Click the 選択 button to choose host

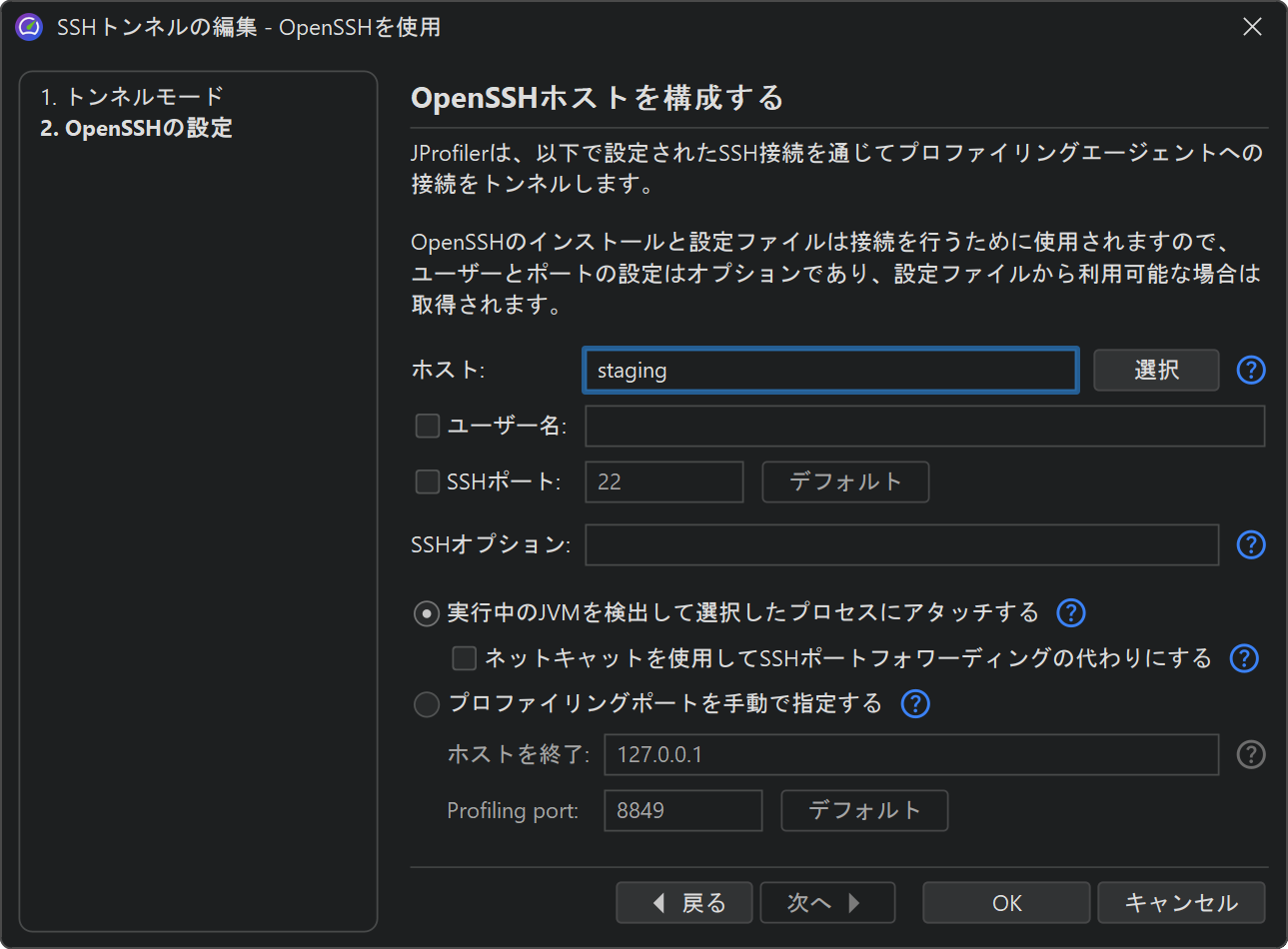(1156, 370)
